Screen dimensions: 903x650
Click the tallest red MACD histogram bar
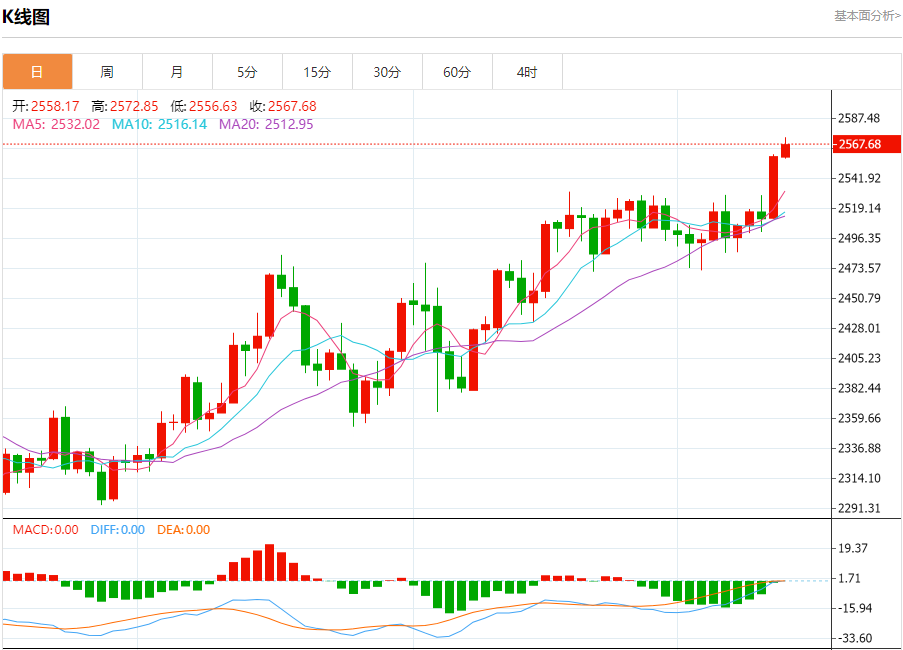[x=270, y=562]
